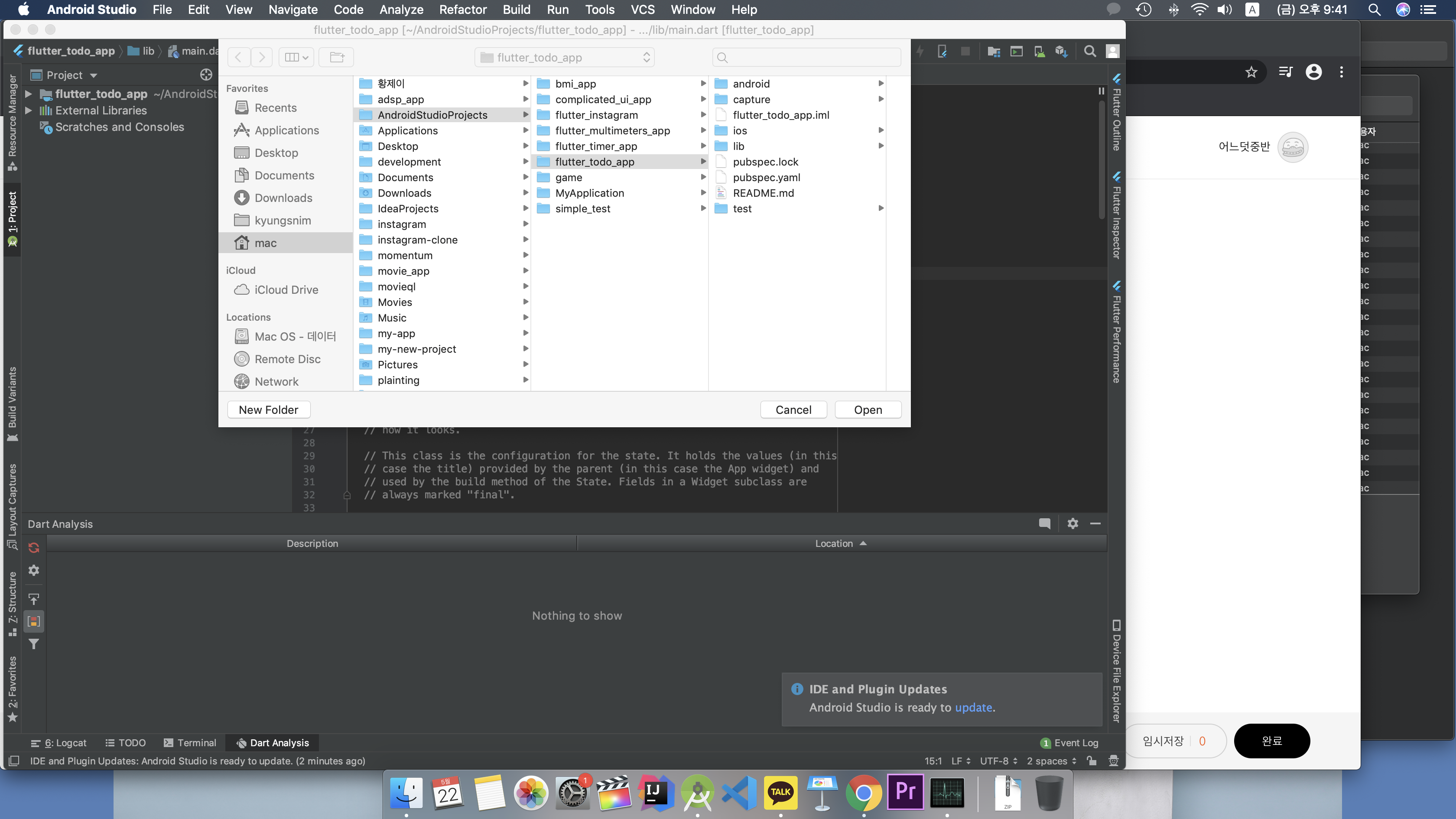Toggle autoscroll to source arrow icon
Viewport: 1456px width, 819px height.
pyautogui.click(x=34, y=598)
